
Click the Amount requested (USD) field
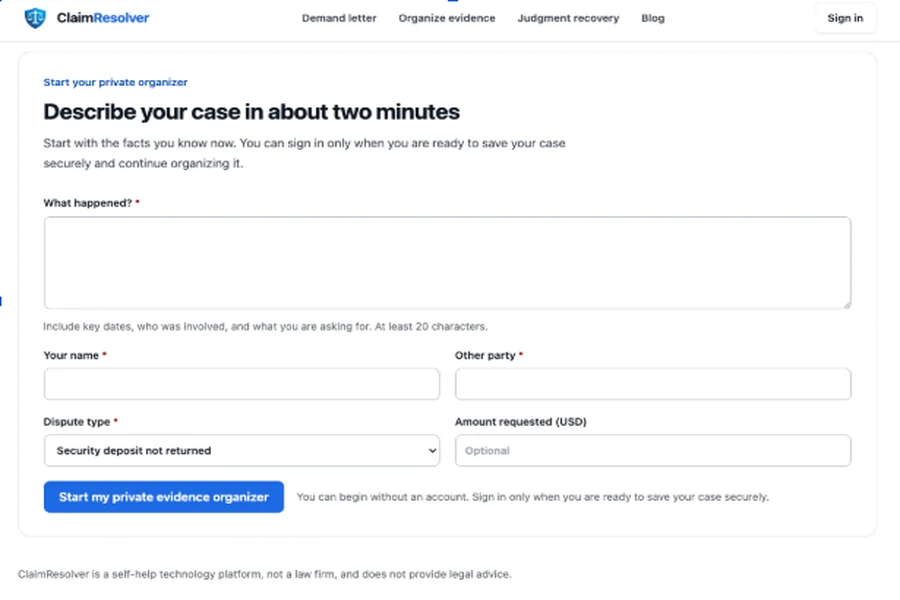point(653,451)
